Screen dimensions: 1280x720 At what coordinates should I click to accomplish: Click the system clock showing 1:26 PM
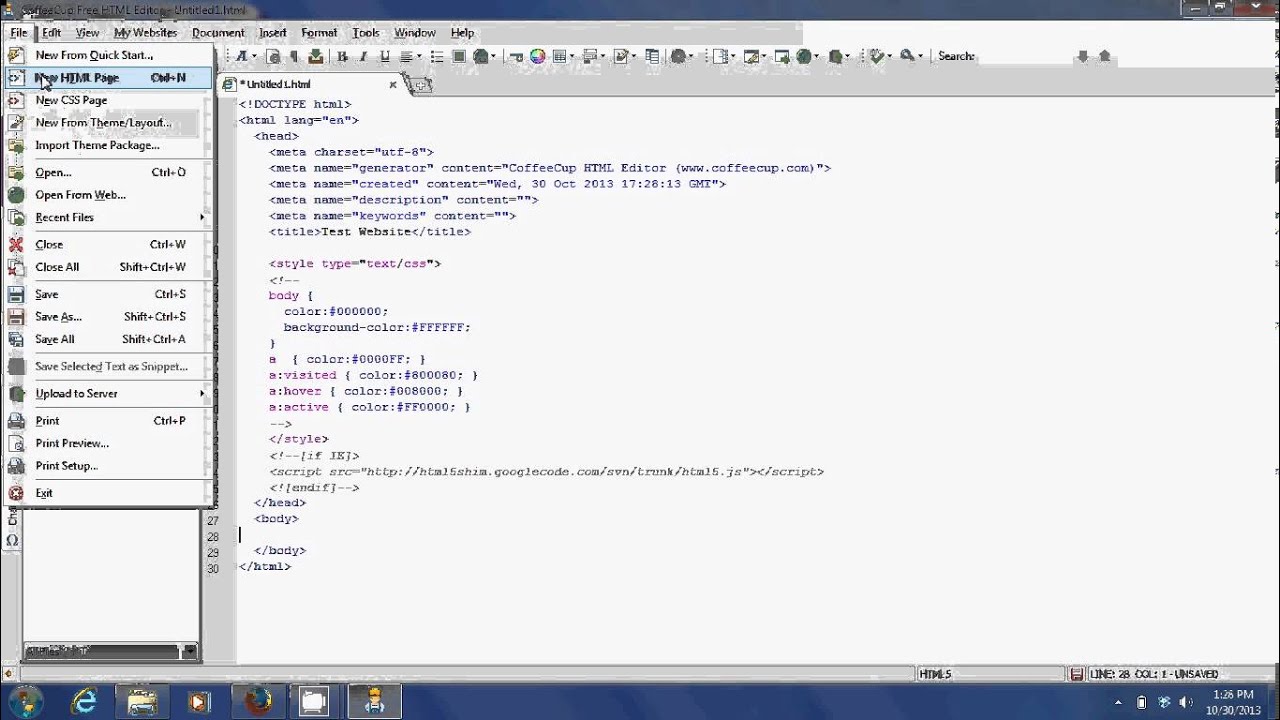[x=1232, y=694]
